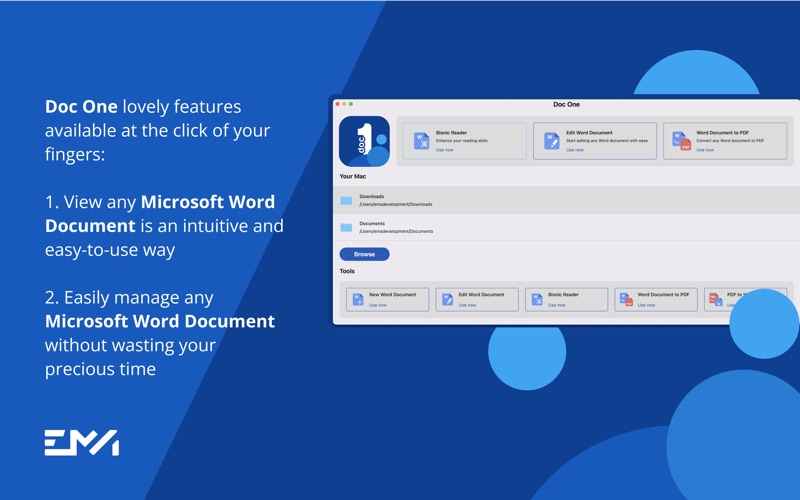The width and height of the screenshot is (800, 500).
Task: Click the New Word Document title under Tools
Action: (392, 295)
